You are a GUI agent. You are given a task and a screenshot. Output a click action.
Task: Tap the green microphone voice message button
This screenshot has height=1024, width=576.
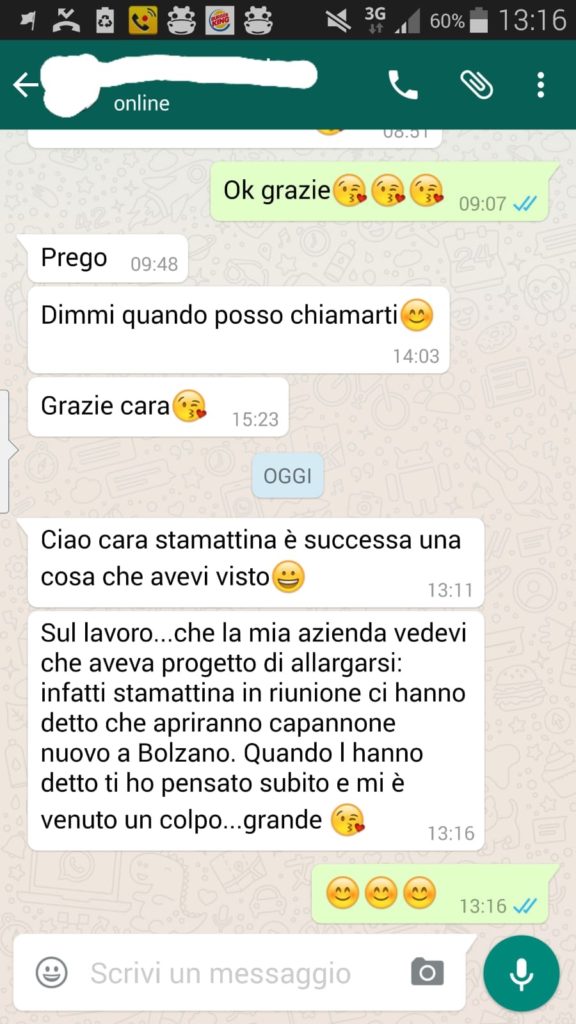coord(521,973)
